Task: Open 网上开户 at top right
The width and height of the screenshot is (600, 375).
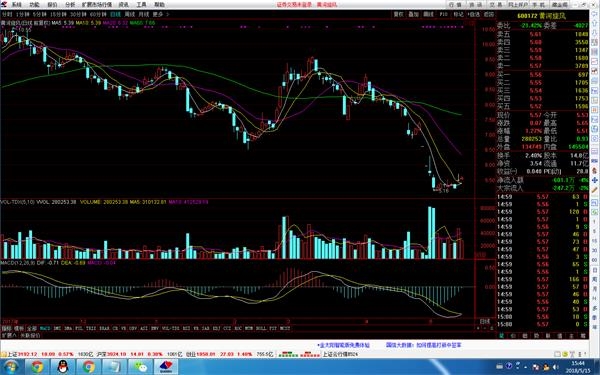Action: tap(518, 5)
